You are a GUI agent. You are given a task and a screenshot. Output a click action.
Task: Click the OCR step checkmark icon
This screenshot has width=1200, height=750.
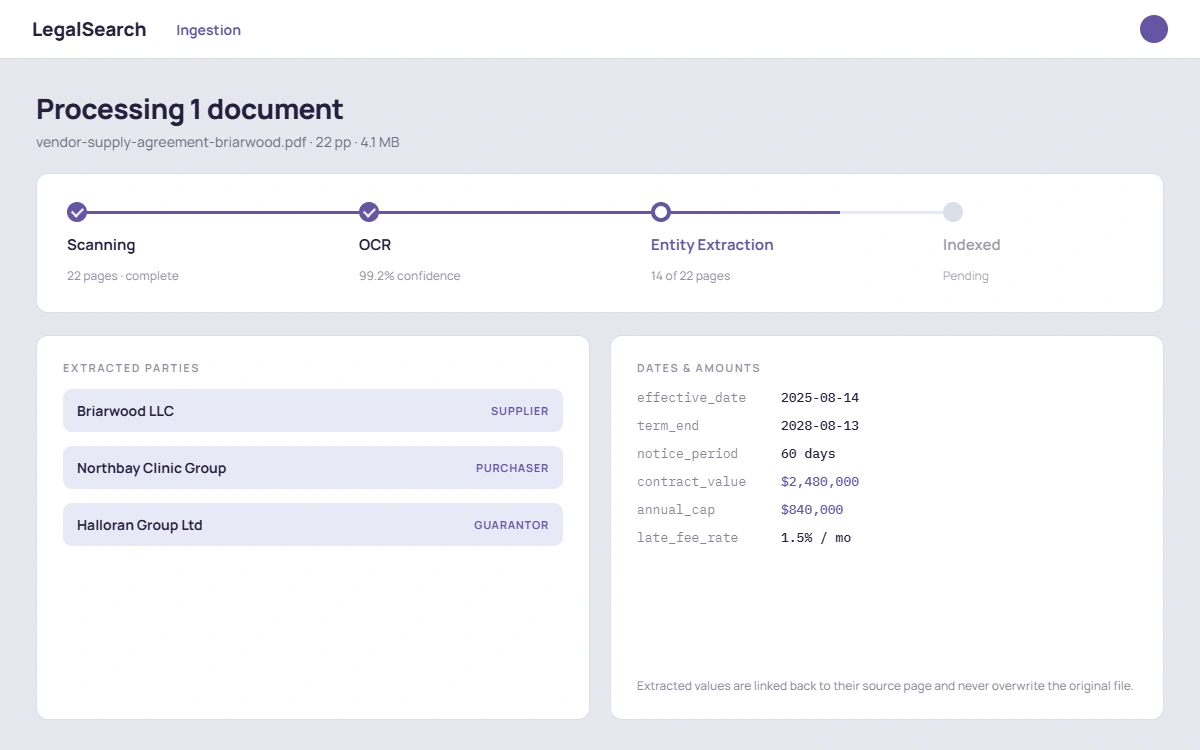click(x=369, y=212)
